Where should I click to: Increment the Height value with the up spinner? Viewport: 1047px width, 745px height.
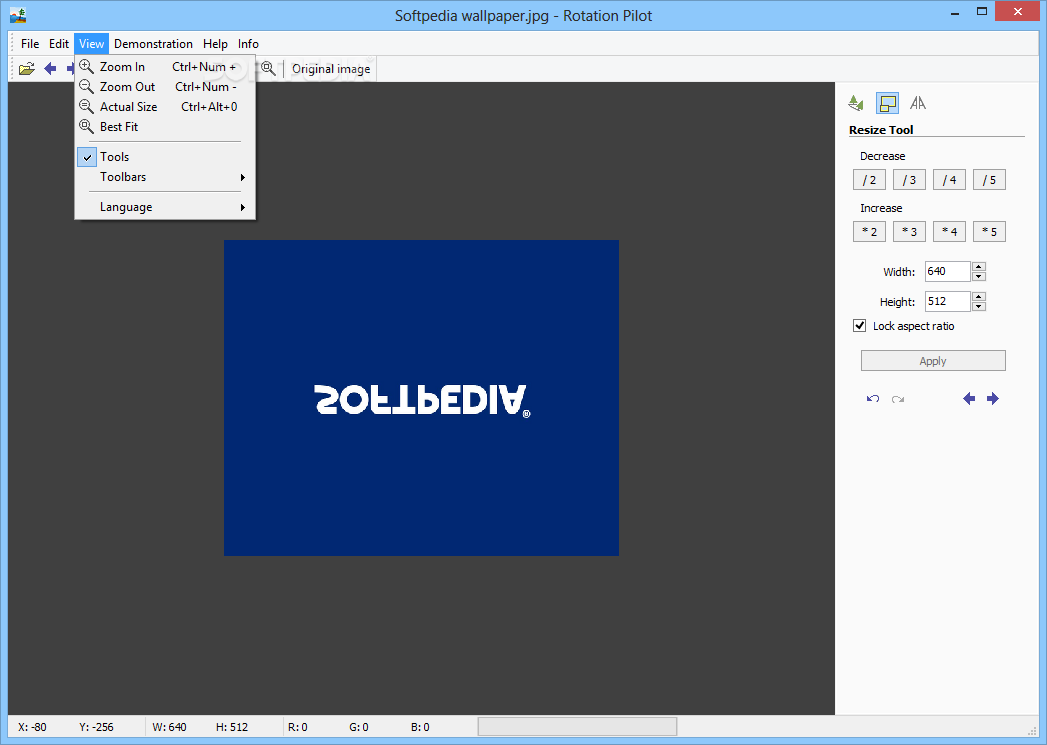[979, 296]
